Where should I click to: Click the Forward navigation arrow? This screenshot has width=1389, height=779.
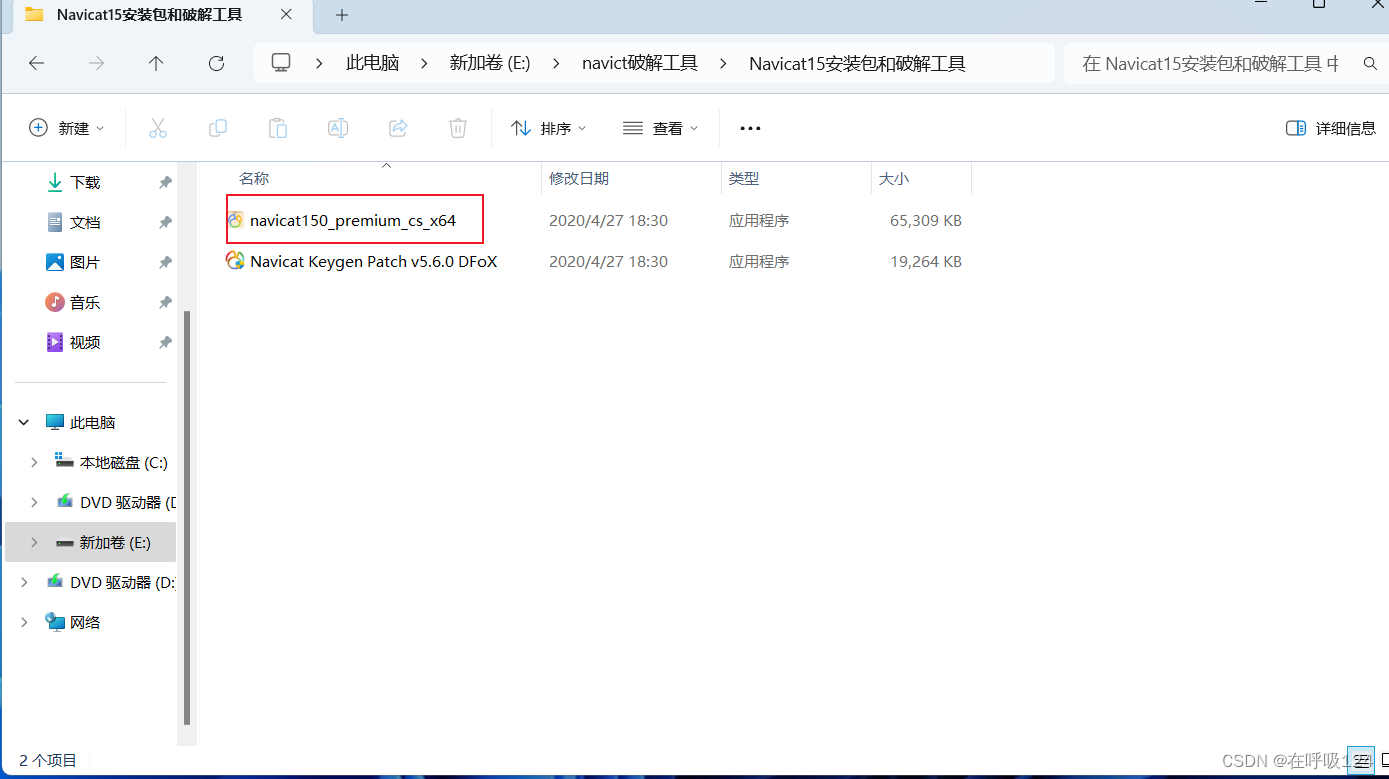(96, 63)
